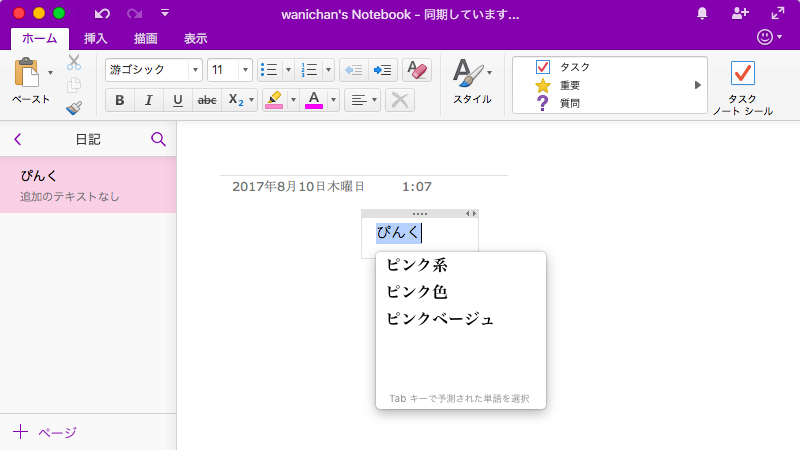Apply the 重要 star tag
800x450 pixels.
pos(557,85)
